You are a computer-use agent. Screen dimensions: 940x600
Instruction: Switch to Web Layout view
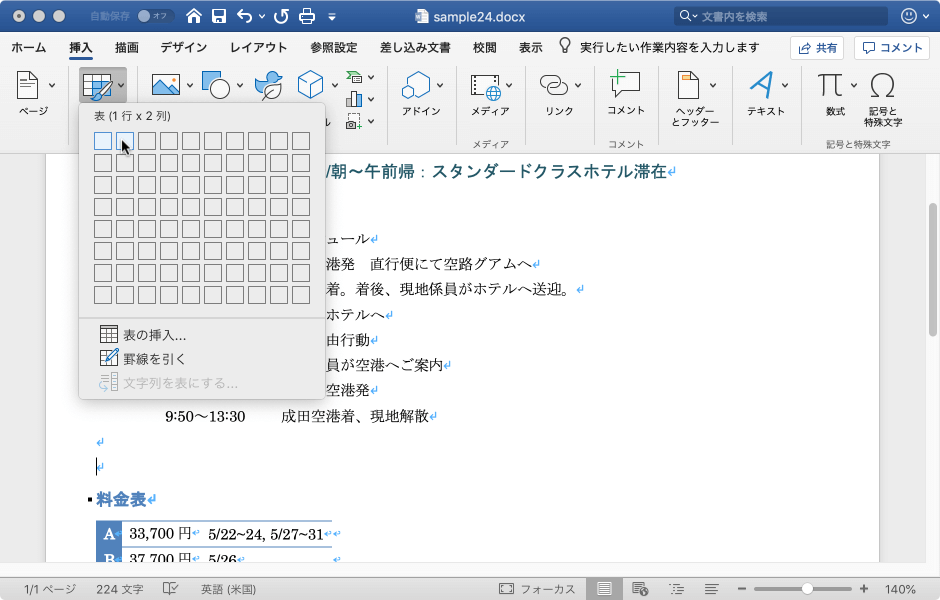coord(640,589)
